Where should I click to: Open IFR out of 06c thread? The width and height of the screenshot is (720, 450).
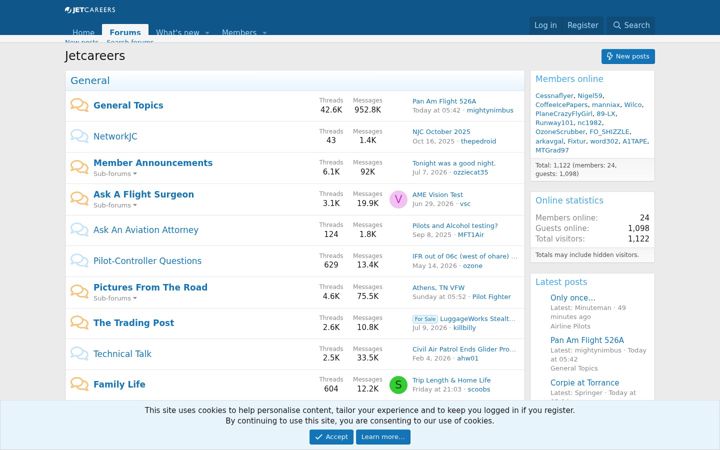(x=464, y=256)
